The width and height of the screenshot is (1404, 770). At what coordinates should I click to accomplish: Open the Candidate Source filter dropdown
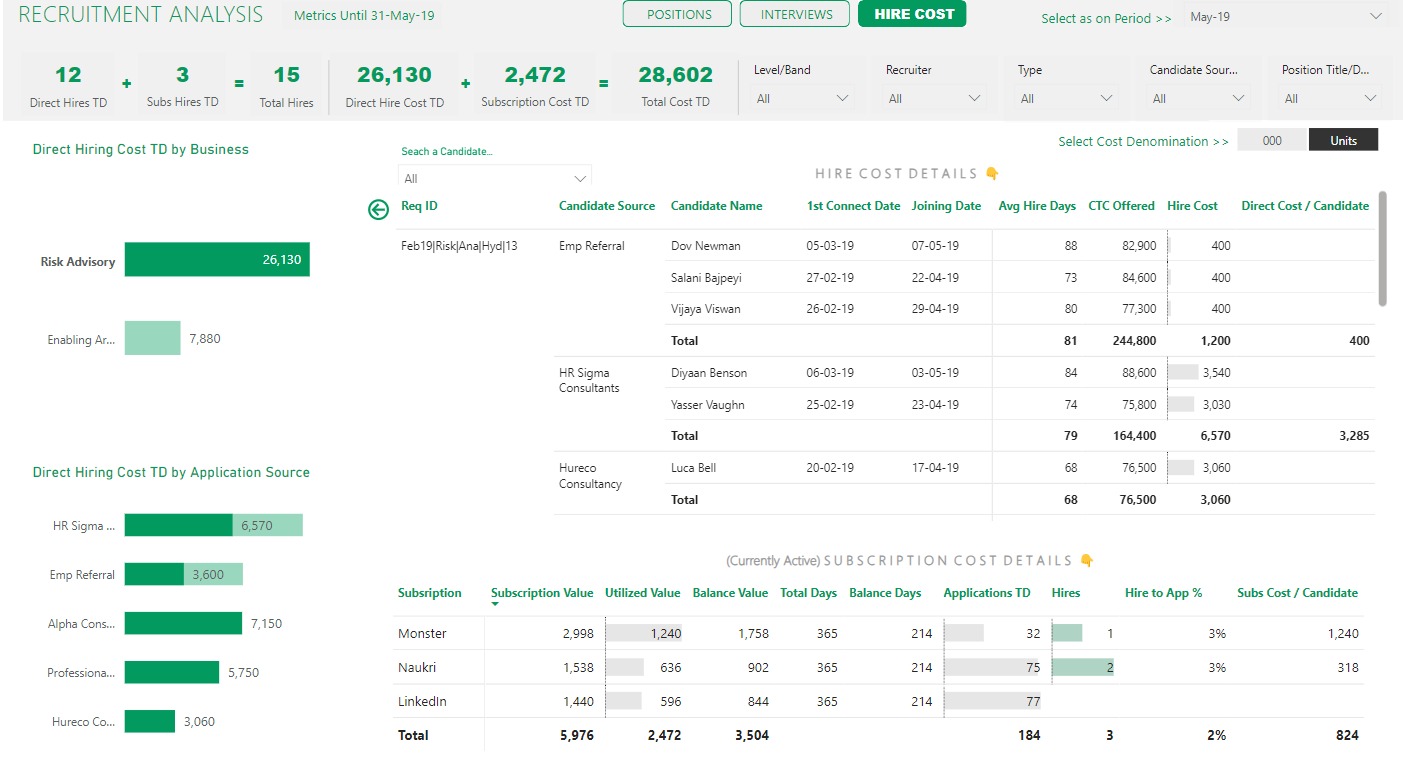(x=1198, y=98)
